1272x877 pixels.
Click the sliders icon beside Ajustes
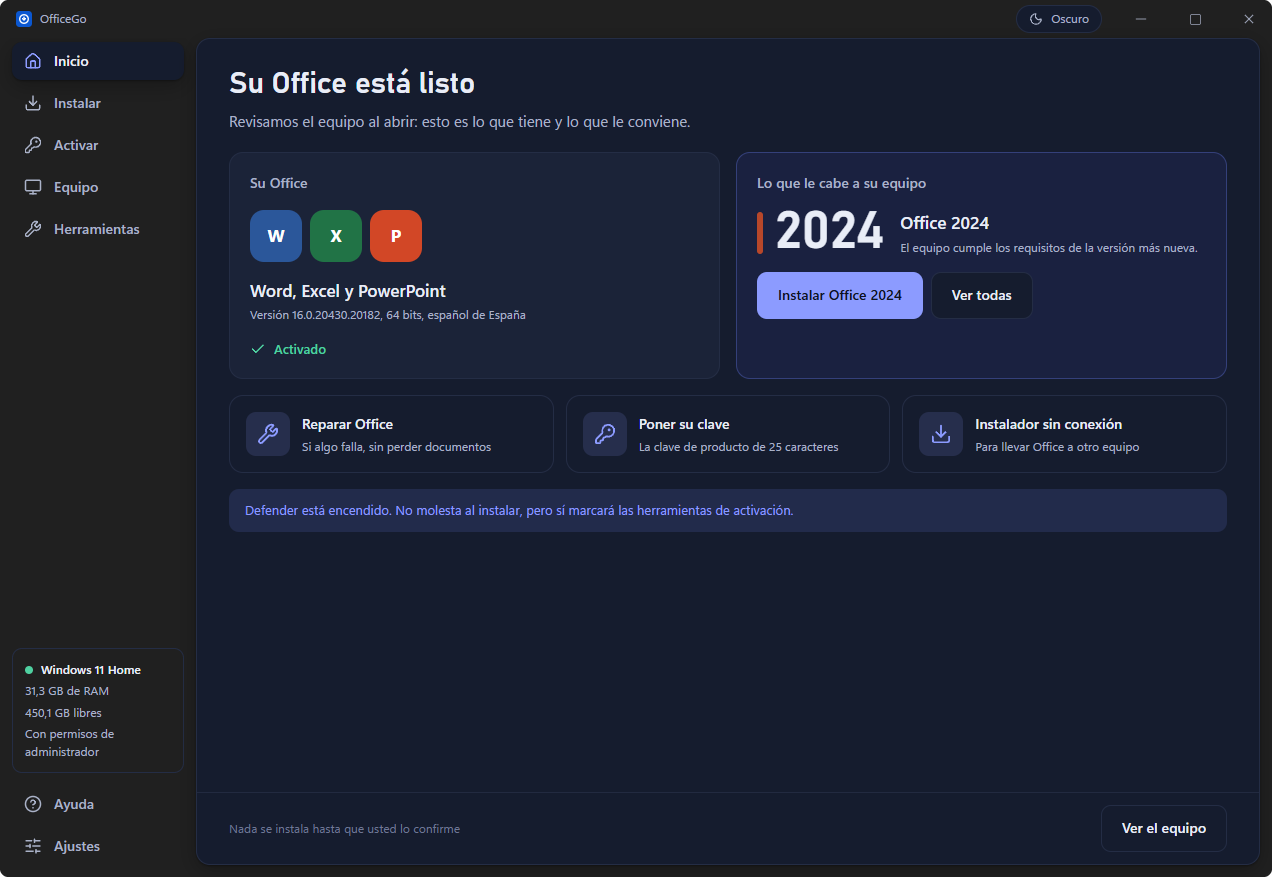coord(33,846)
